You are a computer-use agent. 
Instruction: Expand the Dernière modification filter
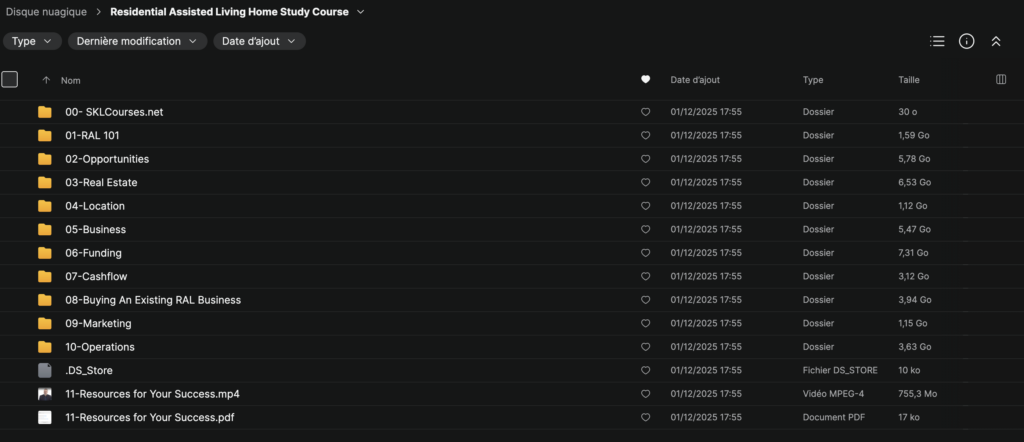point(137,41)
